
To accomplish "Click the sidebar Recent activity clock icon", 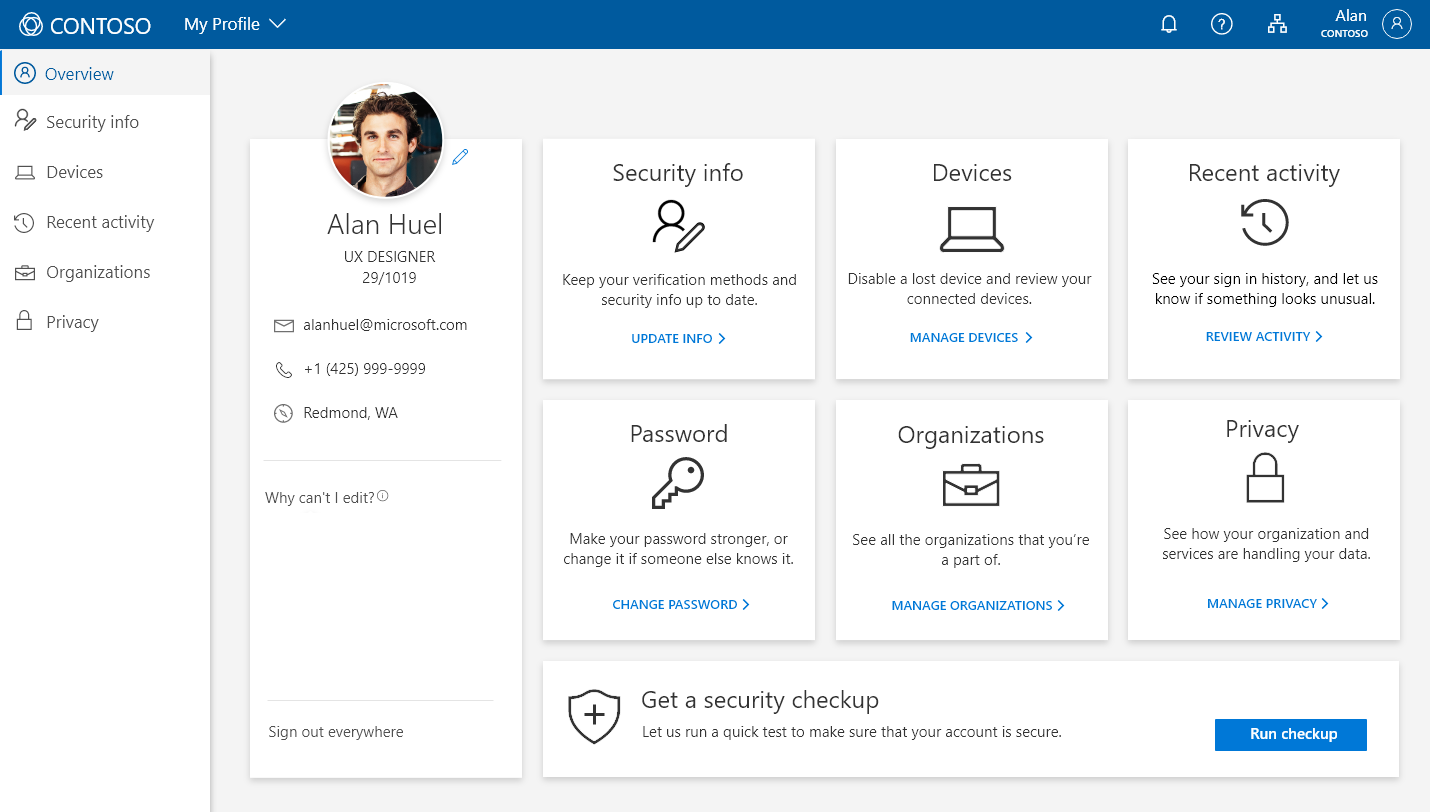I will click(25, 222).
